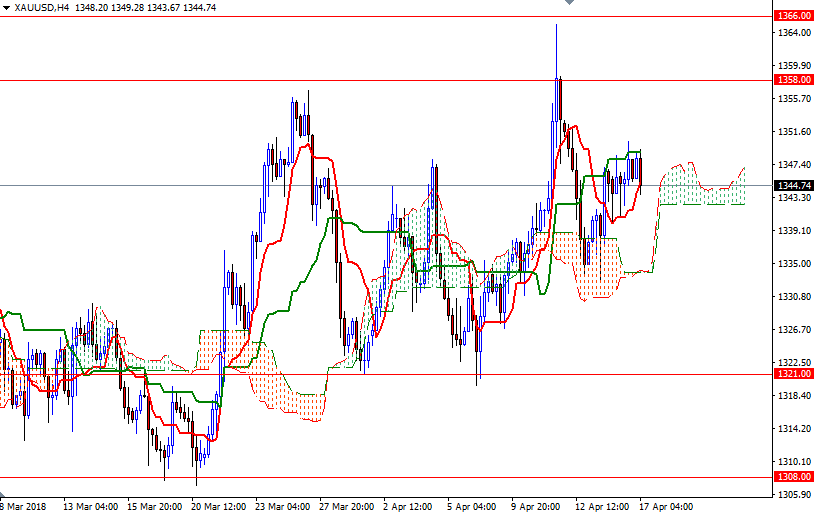This screenshot has height=514, width=814.
Task: Click the 1326.70 mark on price scale
Action: (793, 330)
